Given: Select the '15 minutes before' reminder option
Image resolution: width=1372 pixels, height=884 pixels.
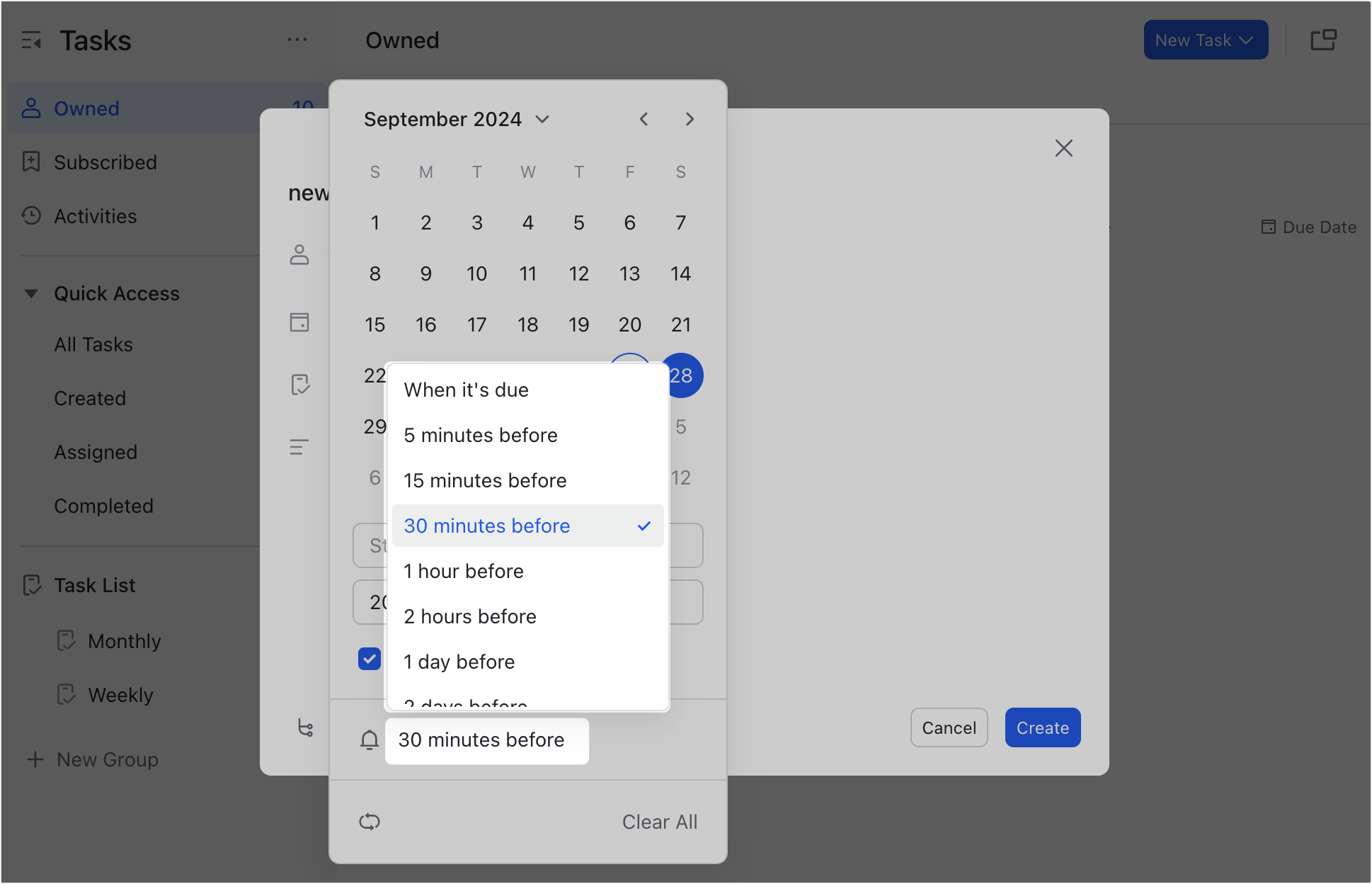Looking at the screenshot, I should pos(484,480).
